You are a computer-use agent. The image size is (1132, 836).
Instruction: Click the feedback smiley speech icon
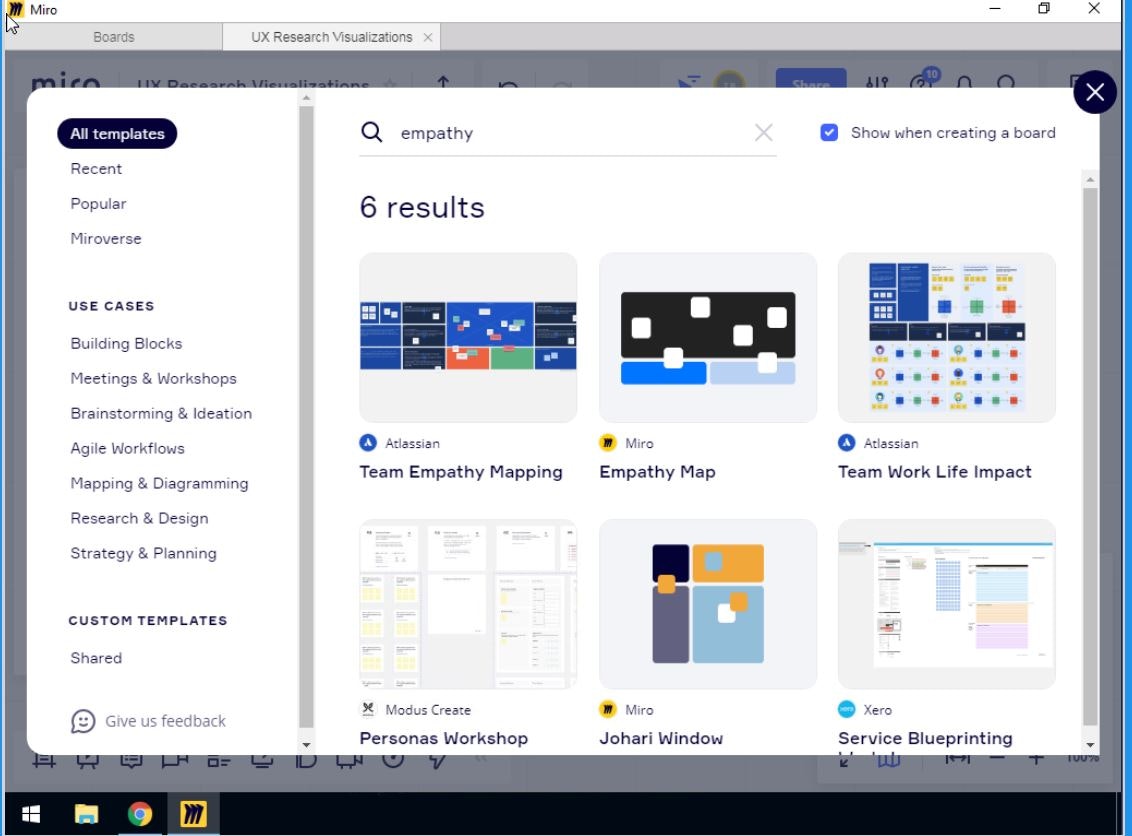point(83,720)
